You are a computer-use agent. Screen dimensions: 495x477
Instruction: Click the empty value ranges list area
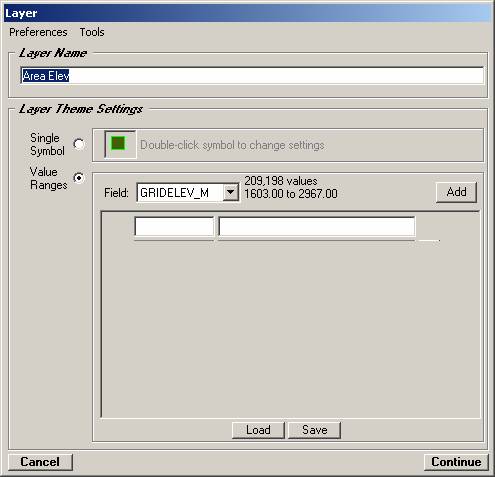pos(290,328)
